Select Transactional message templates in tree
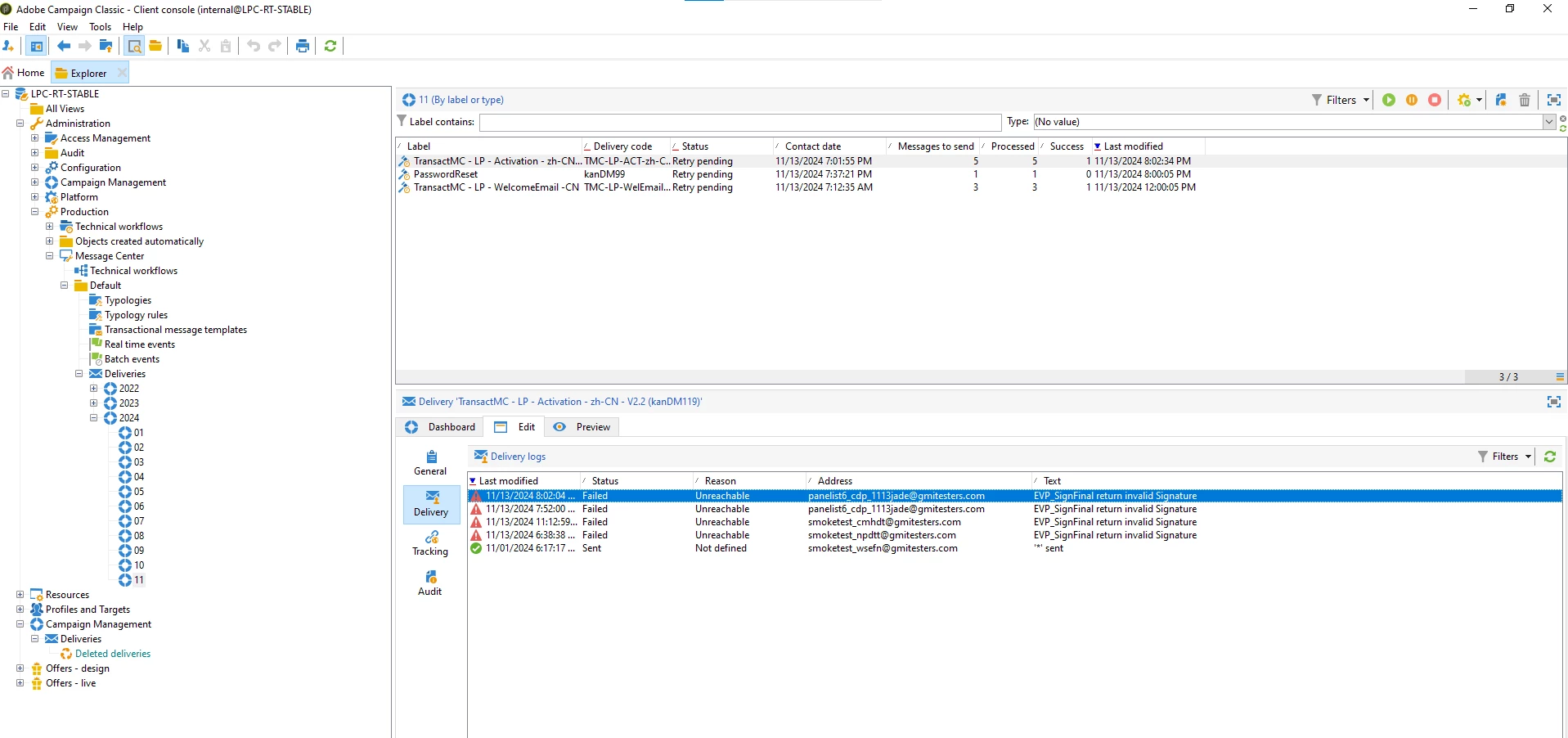 (x=175, y=330)
